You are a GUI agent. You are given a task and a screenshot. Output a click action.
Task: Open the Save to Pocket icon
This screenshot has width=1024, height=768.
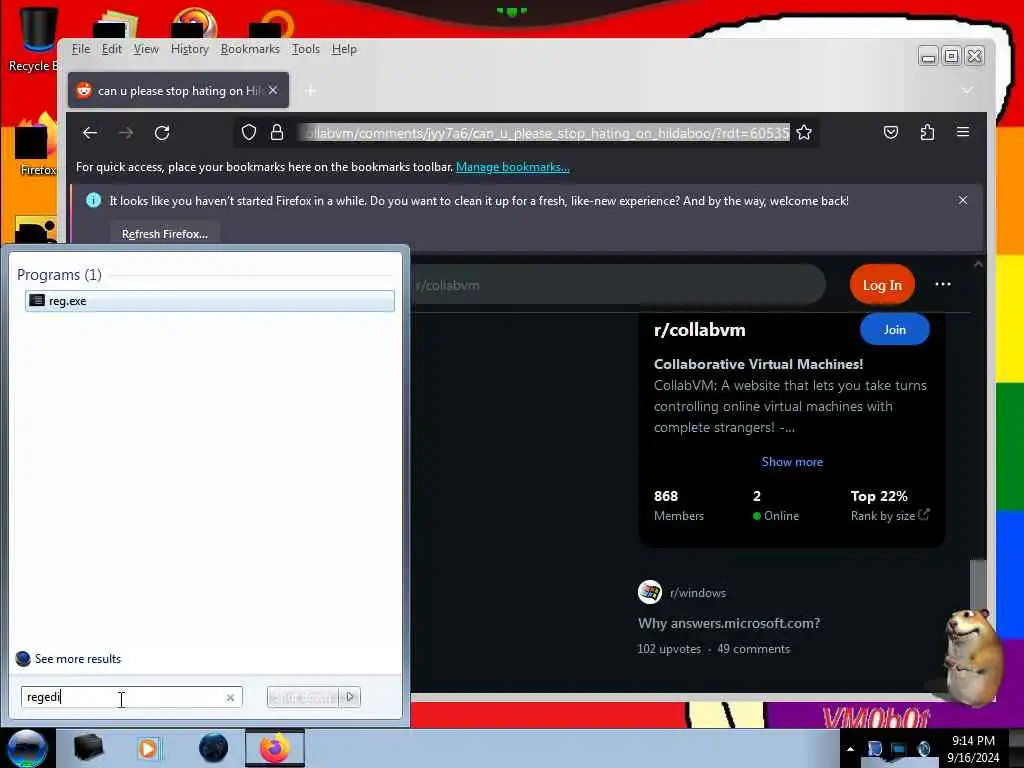[891, 133]
